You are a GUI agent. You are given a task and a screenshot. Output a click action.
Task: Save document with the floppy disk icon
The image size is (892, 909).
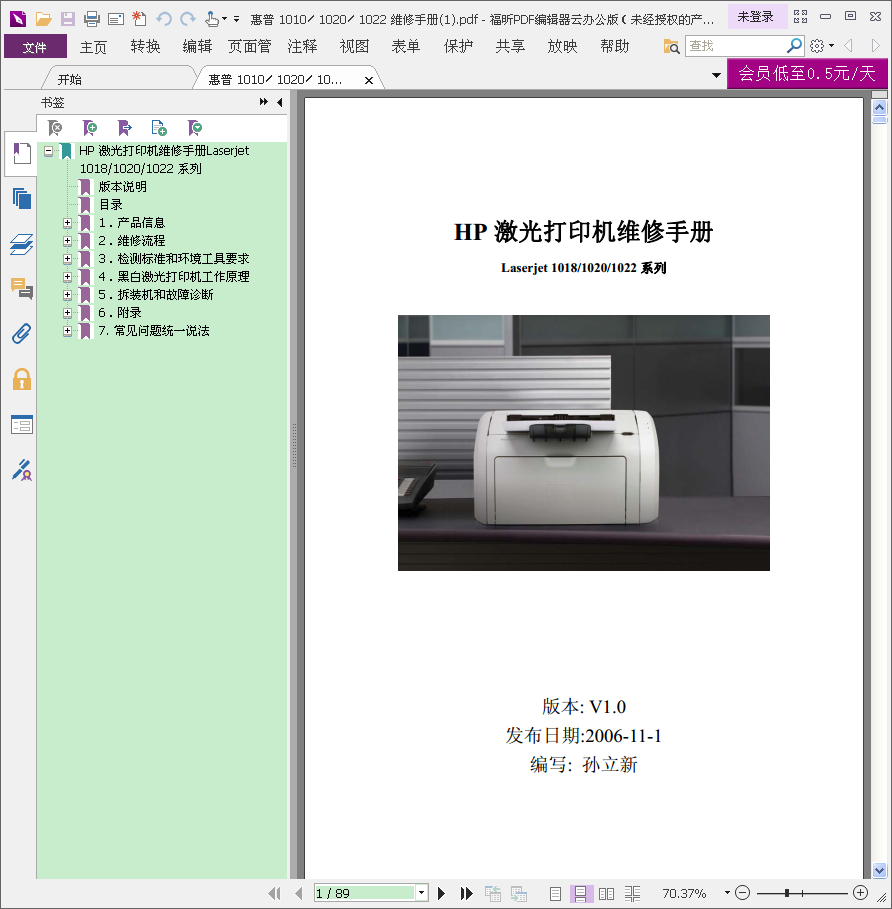[x=68, y=19]
